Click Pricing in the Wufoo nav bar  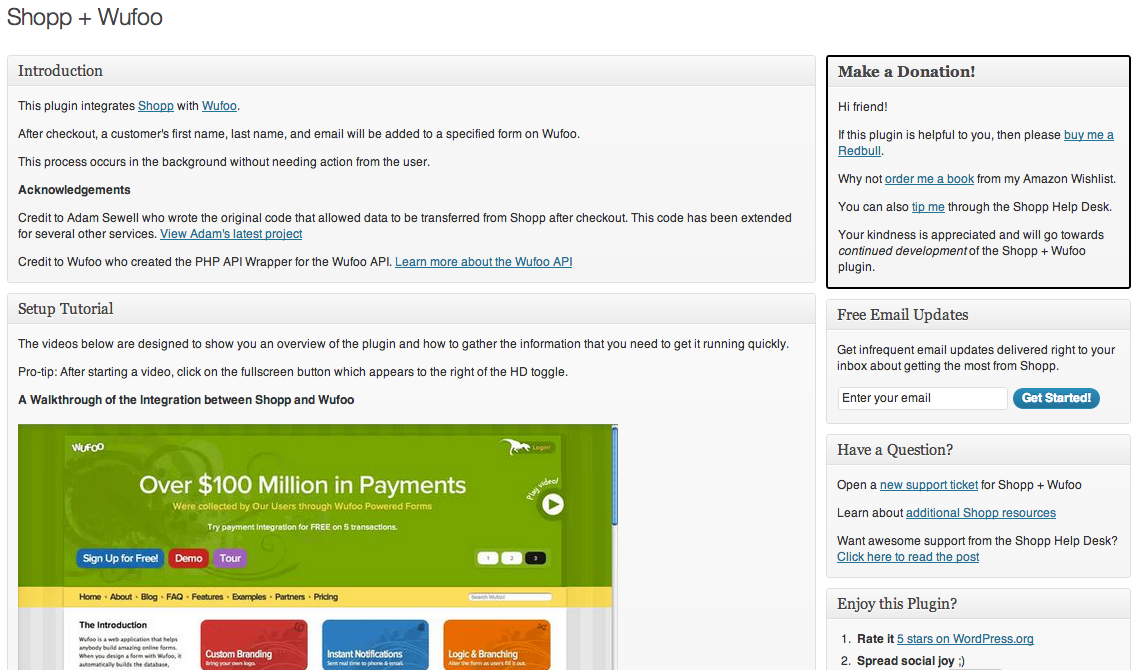click(325, 597)
